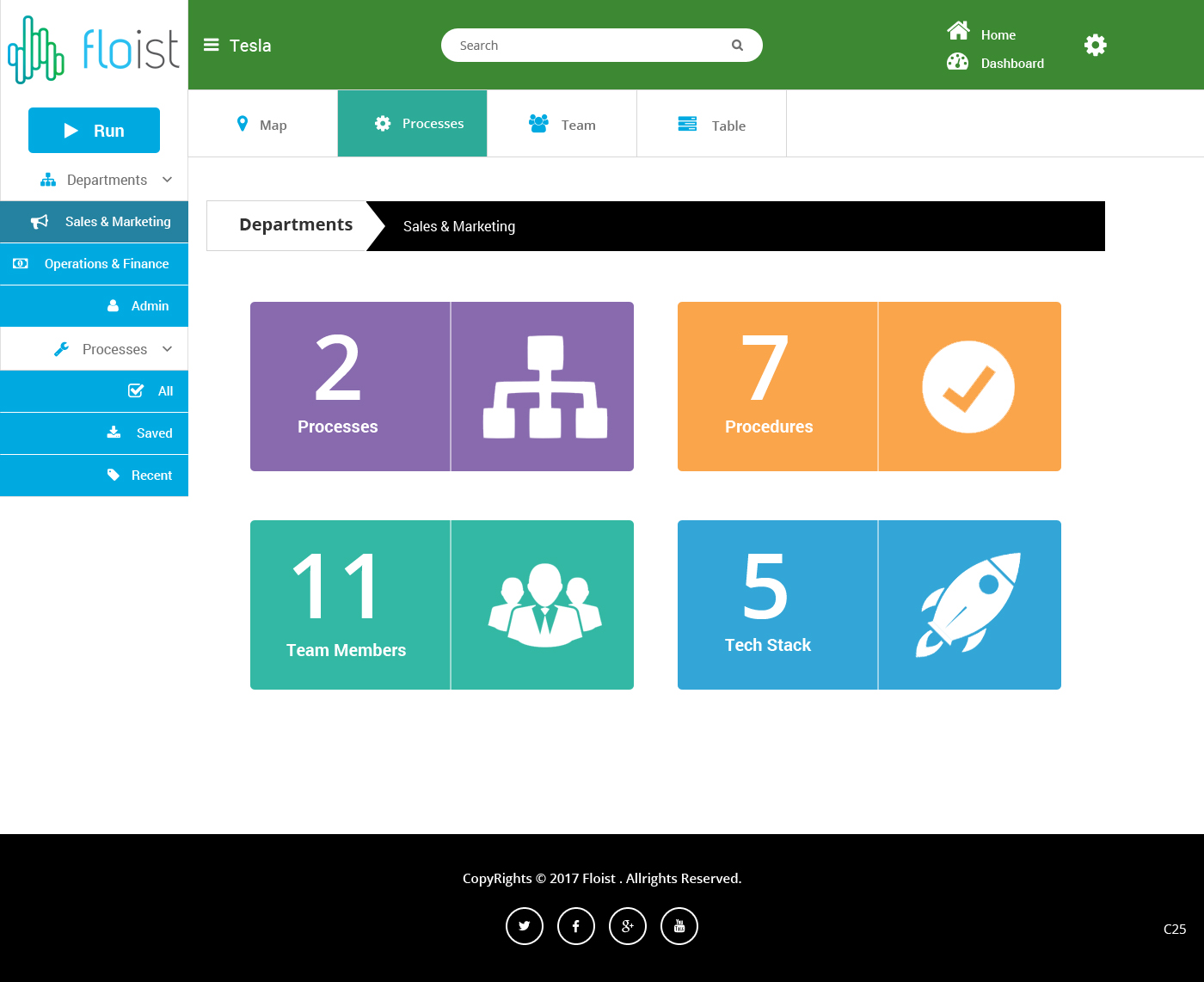Switch to the Processes tab
Screen dimensions: 1204x982
click(x=413, y=124)
